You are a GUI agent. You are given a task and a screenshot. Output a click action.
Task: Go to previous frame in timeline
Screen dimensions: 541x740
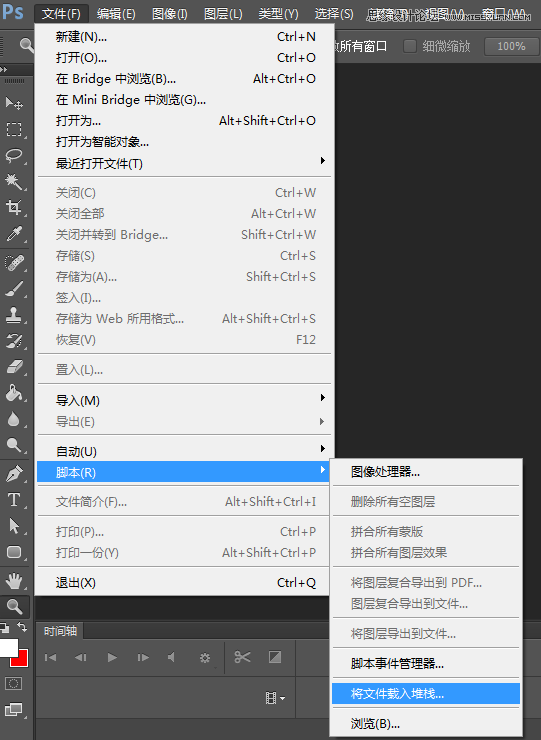coord(81,657)
